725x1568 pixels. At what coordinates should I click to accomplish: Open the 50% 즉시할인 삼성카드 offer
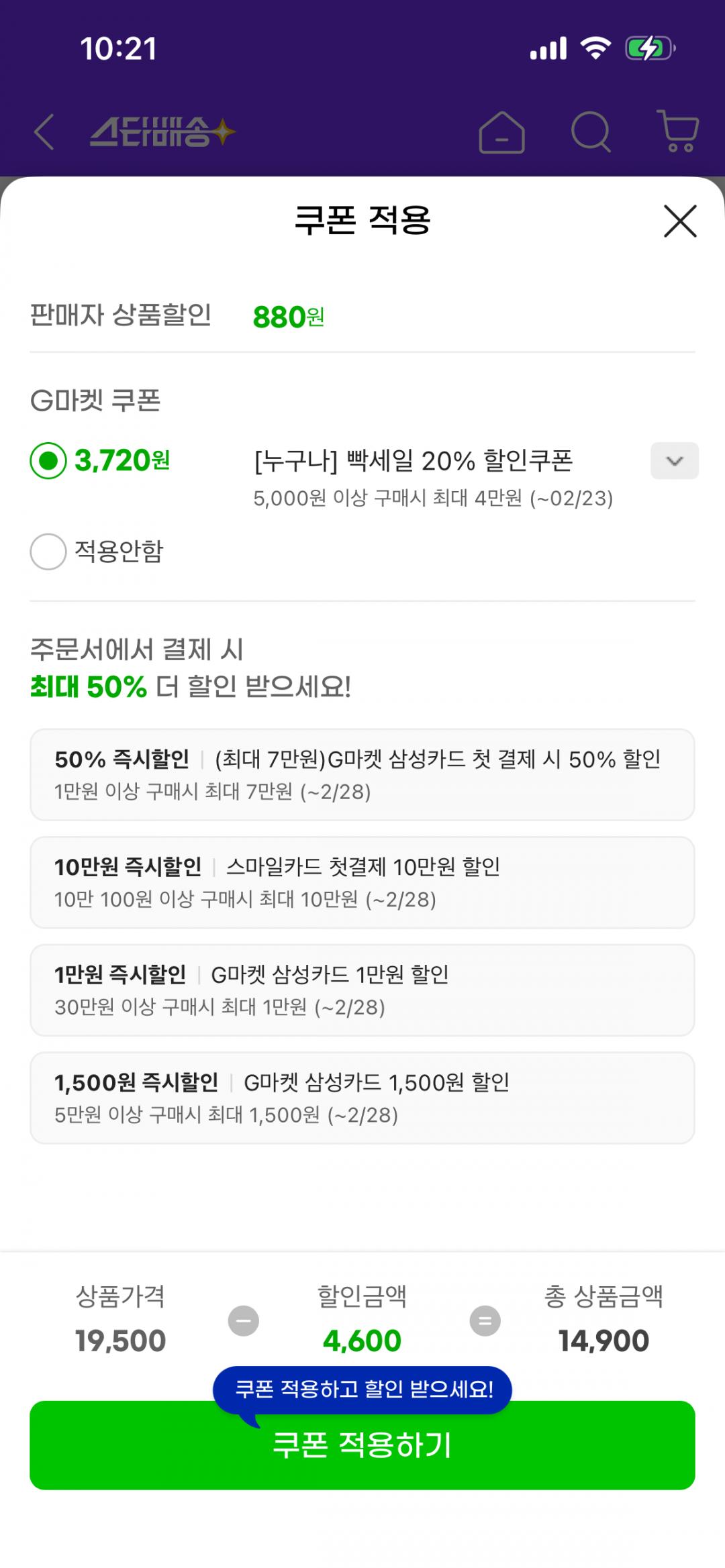tap(362, 774)
